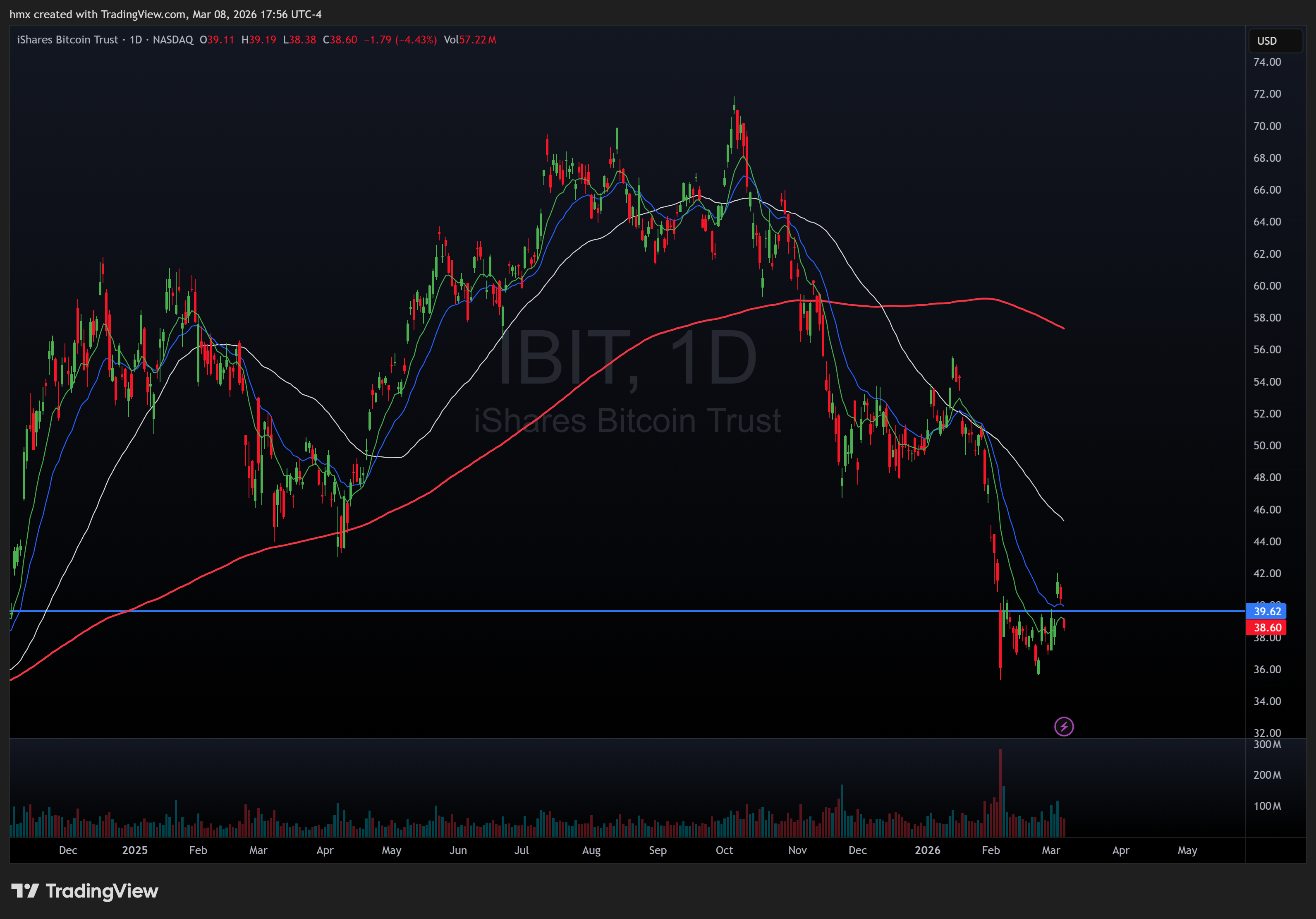Select the iShares Bitcoin Trust symbol title

[67, 40]
